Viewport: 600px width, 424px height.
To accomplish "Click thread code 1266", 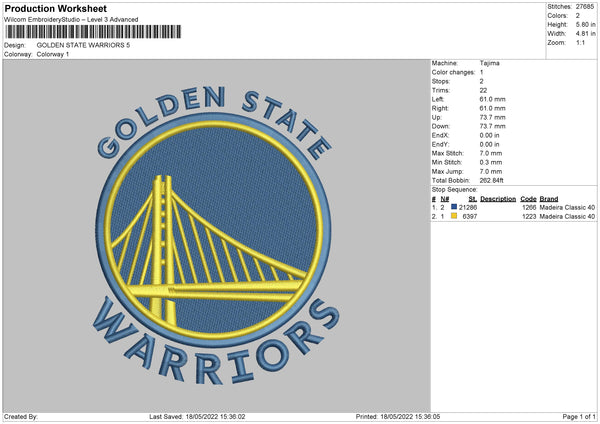I will (529, 208).
